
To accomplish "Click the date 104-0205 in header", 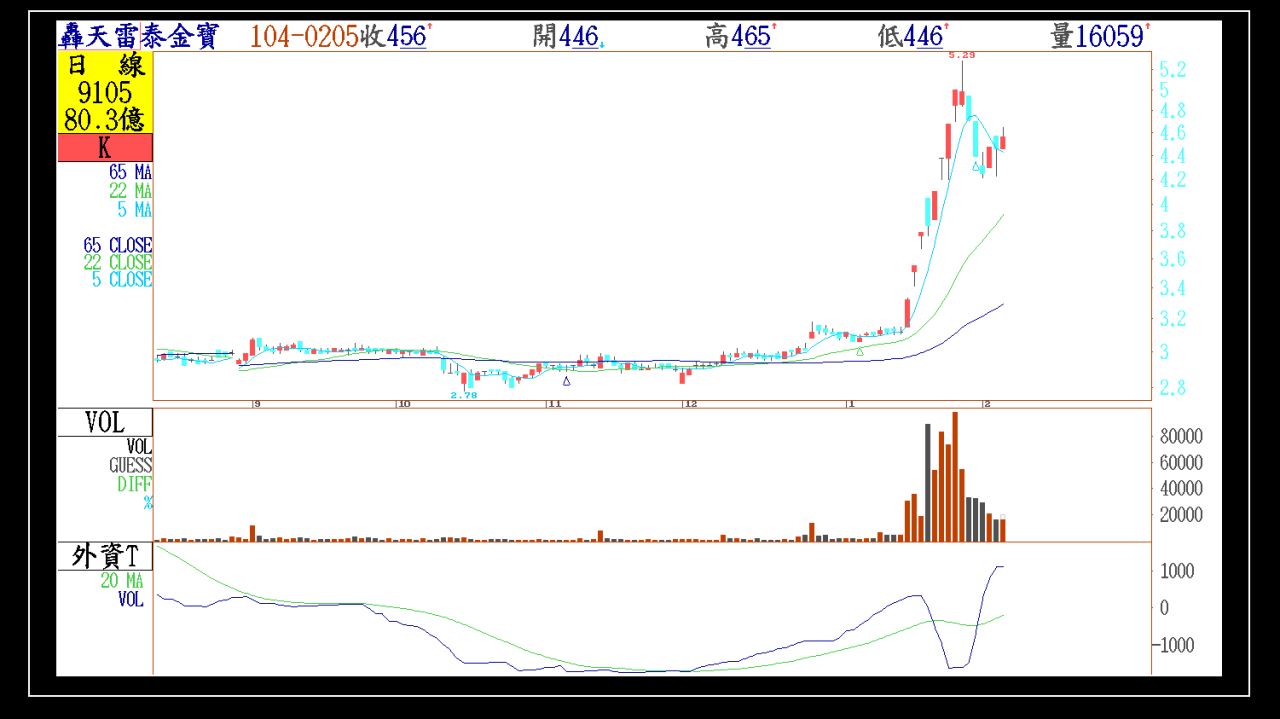I will click(303, 37).
